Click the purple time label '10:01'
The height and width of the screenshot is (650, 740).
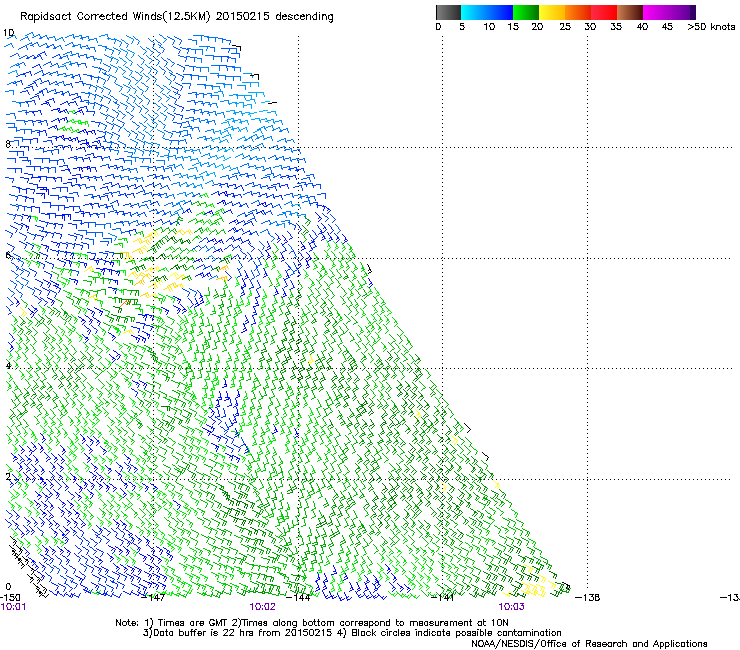[x=13, y=607]
